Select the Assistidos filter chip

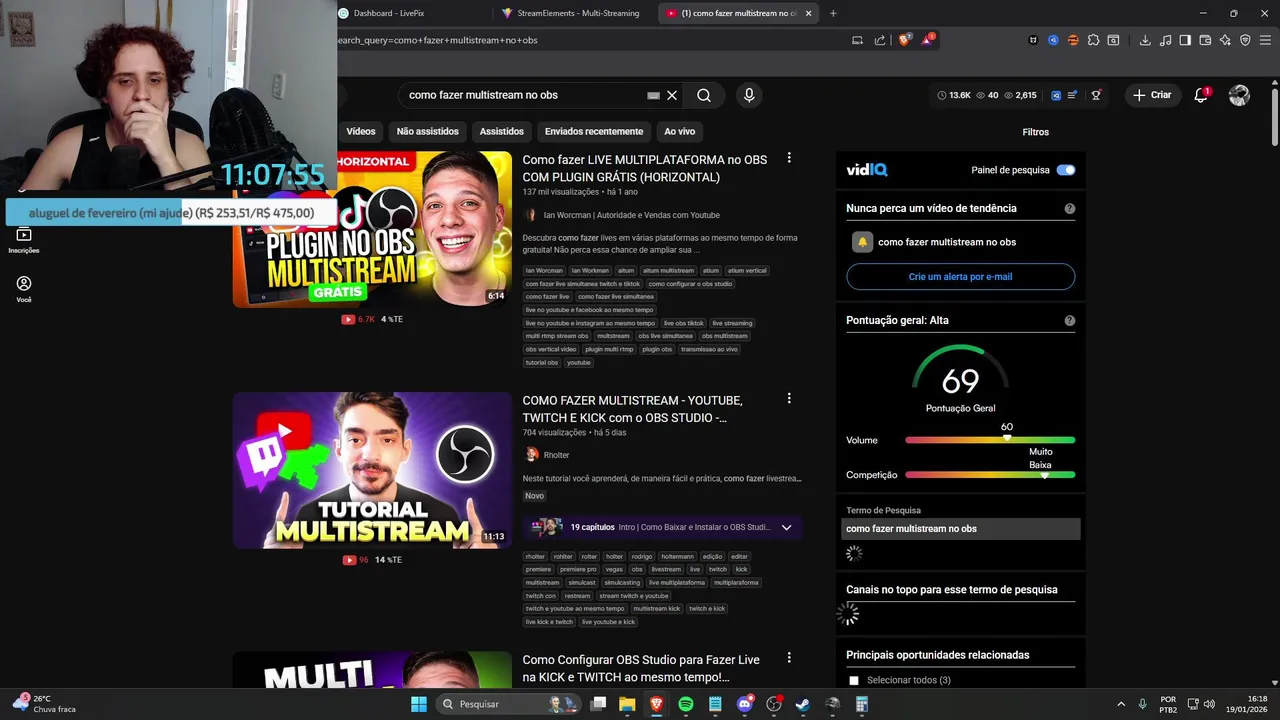(x=501, y=131)
